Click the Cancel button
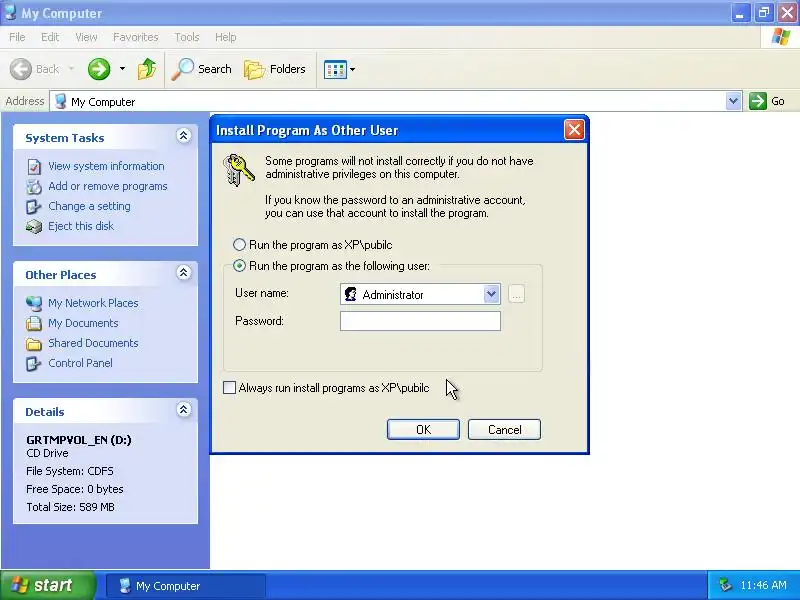Screen dimensions: 800x600 click(504, 430)
